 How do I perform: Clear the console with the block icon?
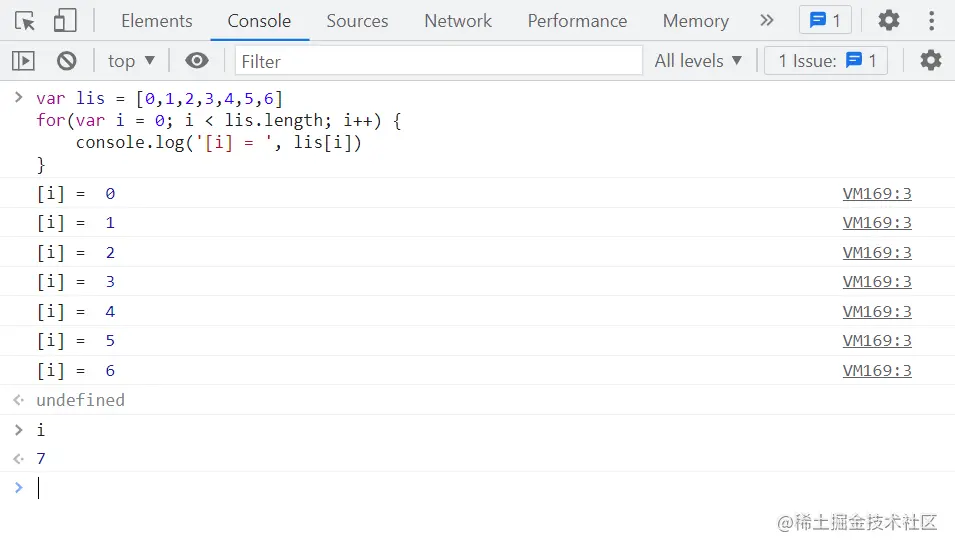(x=67, y=61)
